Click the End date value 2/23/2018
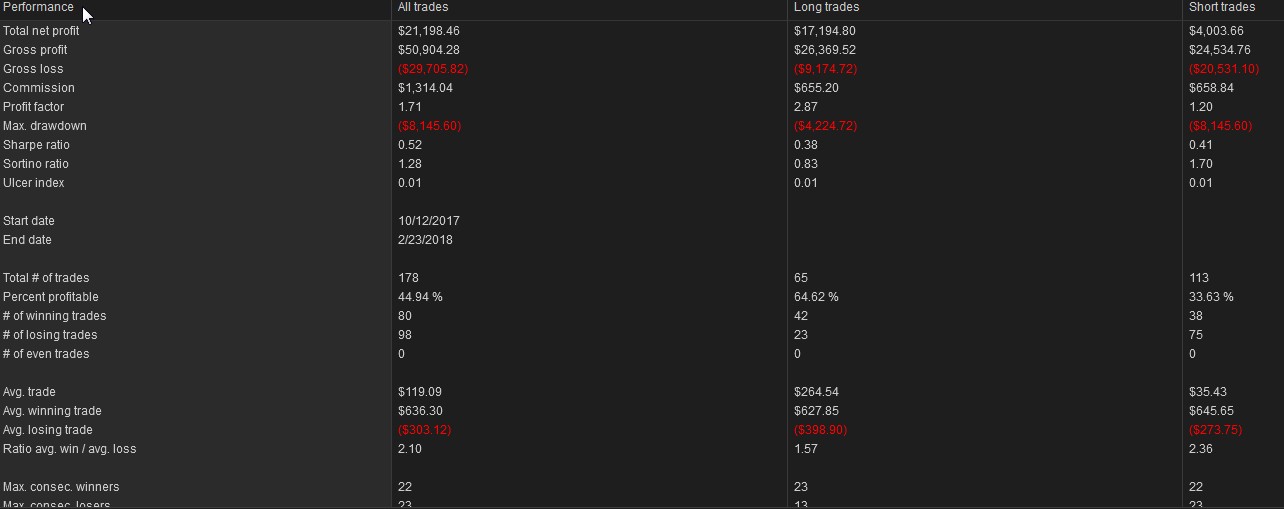Screen dimensions: 1284x509 coord(425,240)
